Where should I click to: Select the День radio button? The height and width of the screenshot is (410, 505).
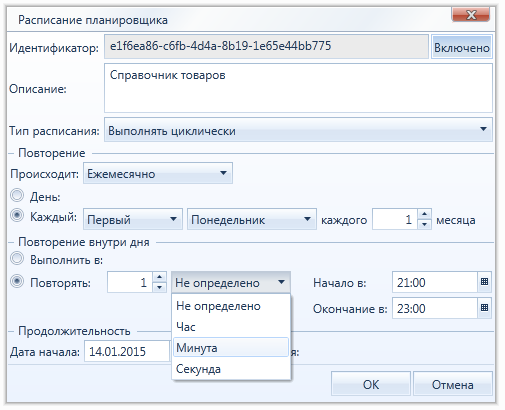pyautogui.click(x=17, y=196)
